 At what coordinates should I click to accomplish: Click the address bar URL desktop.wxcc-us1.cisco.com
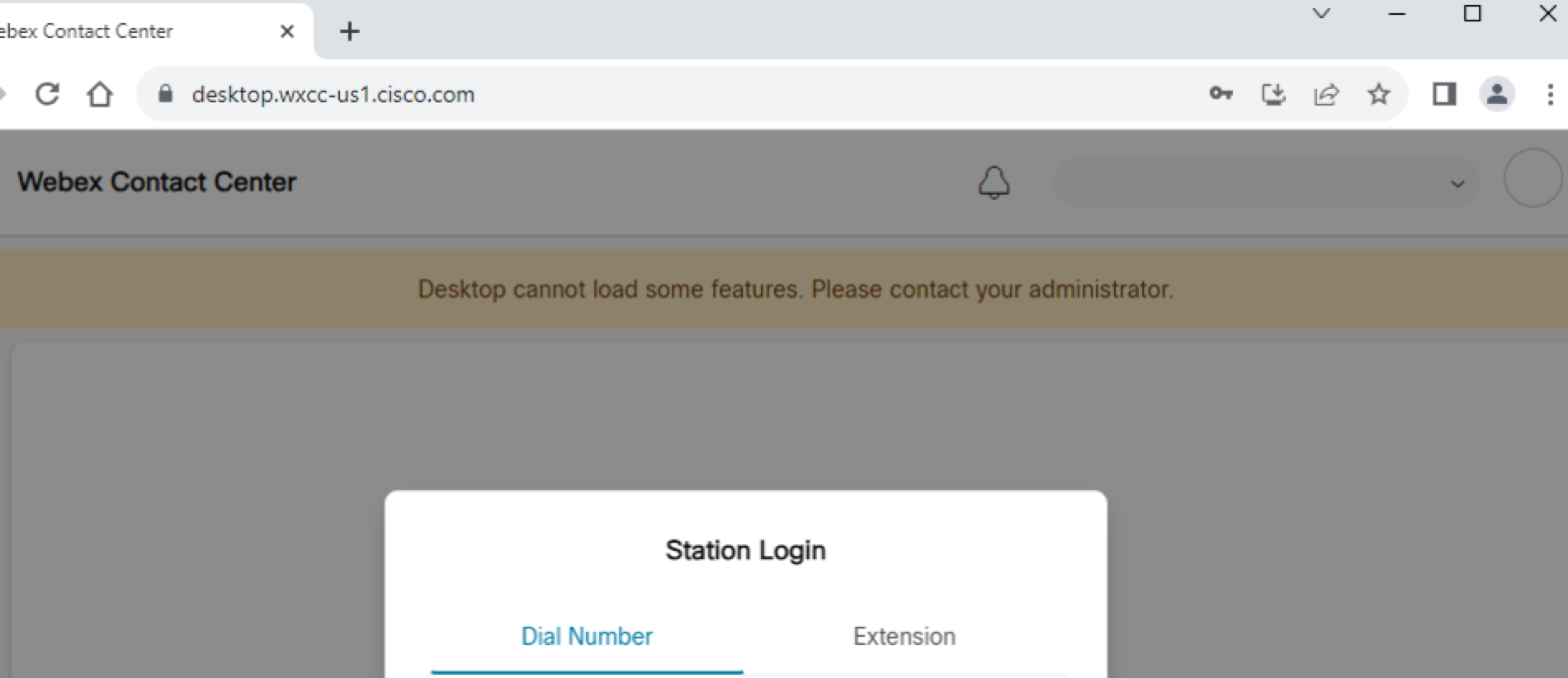[333, 94]
